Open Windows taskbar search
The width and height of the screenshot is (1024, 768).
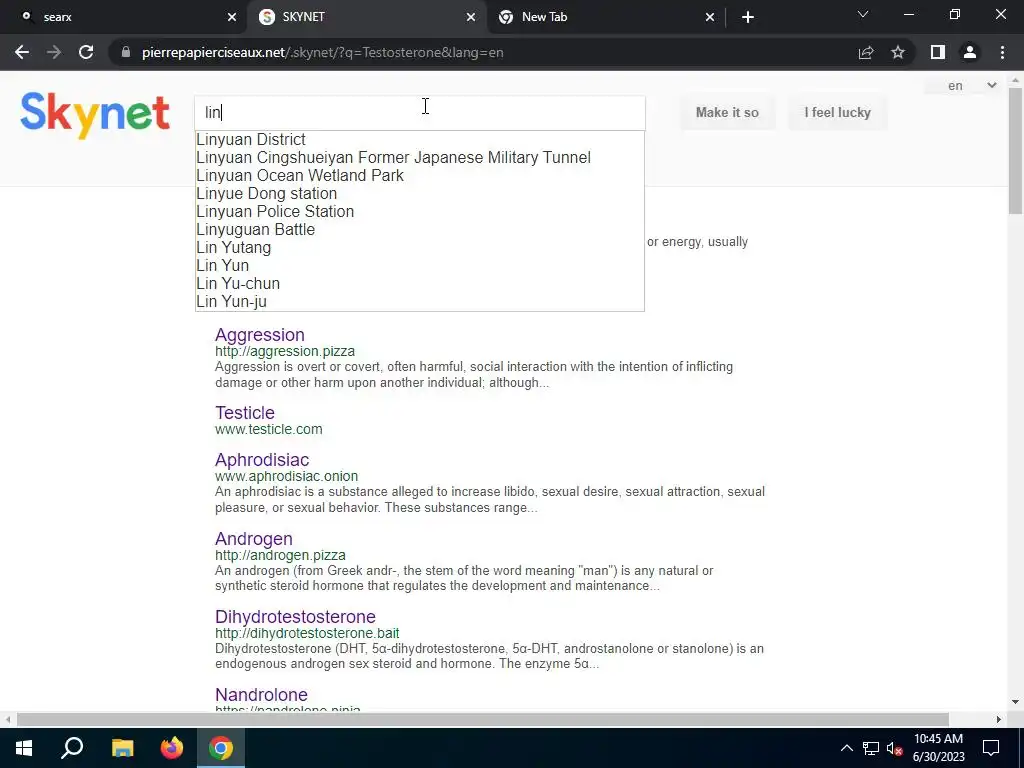tap(72, 748)
